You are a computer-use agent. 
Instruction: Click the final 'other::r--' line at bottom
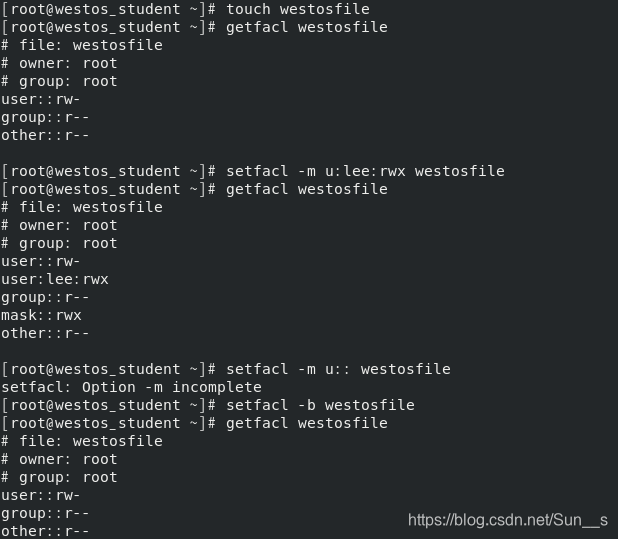[45, 531]
